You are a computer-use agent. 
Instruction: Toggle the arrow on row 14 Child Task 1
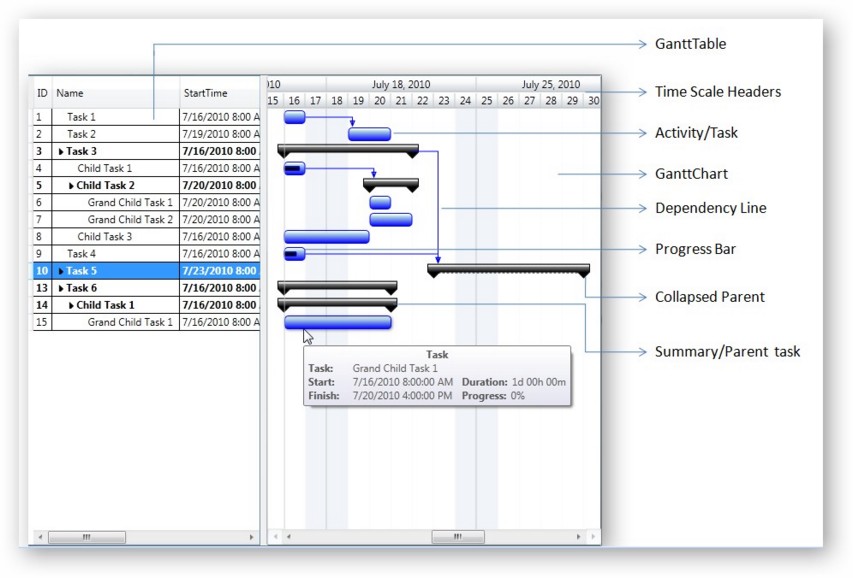(72, 305)
